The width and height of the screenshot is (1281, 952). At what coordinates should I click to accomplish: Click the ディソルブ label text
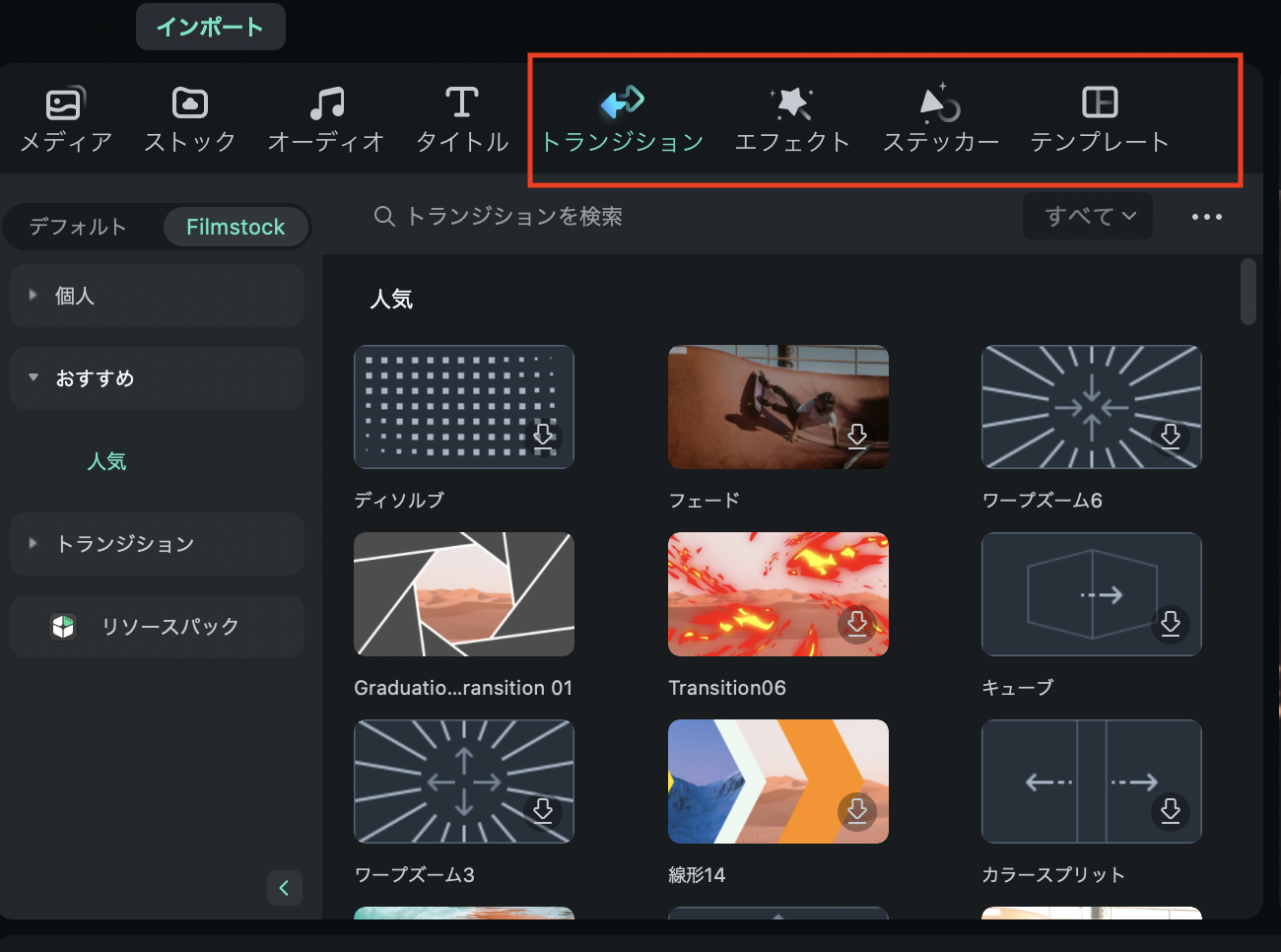pos(399,501)
